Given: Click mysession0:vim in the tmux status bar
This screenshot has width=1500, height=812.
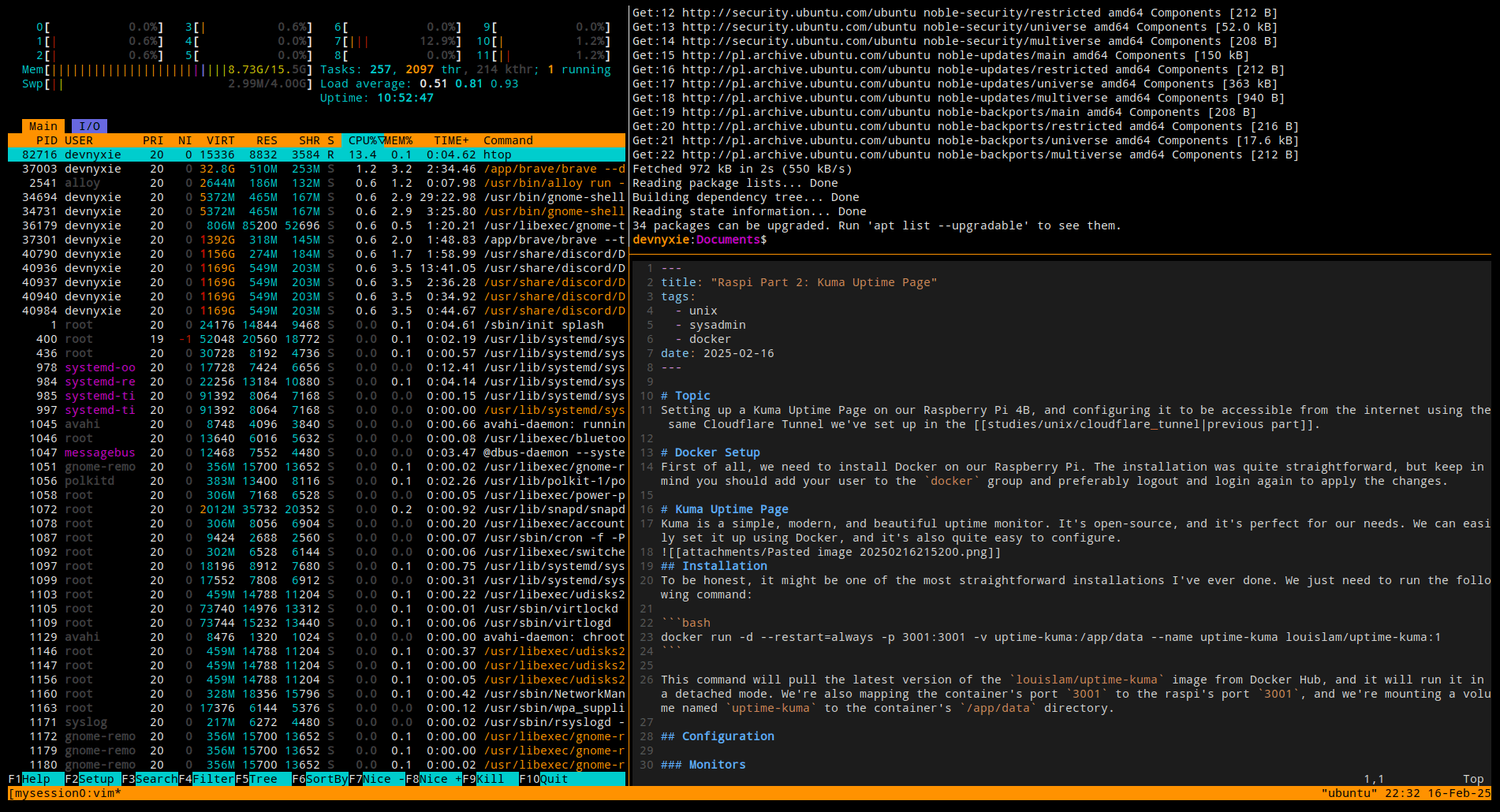Looking at the screenshot, I should point(63,794).
